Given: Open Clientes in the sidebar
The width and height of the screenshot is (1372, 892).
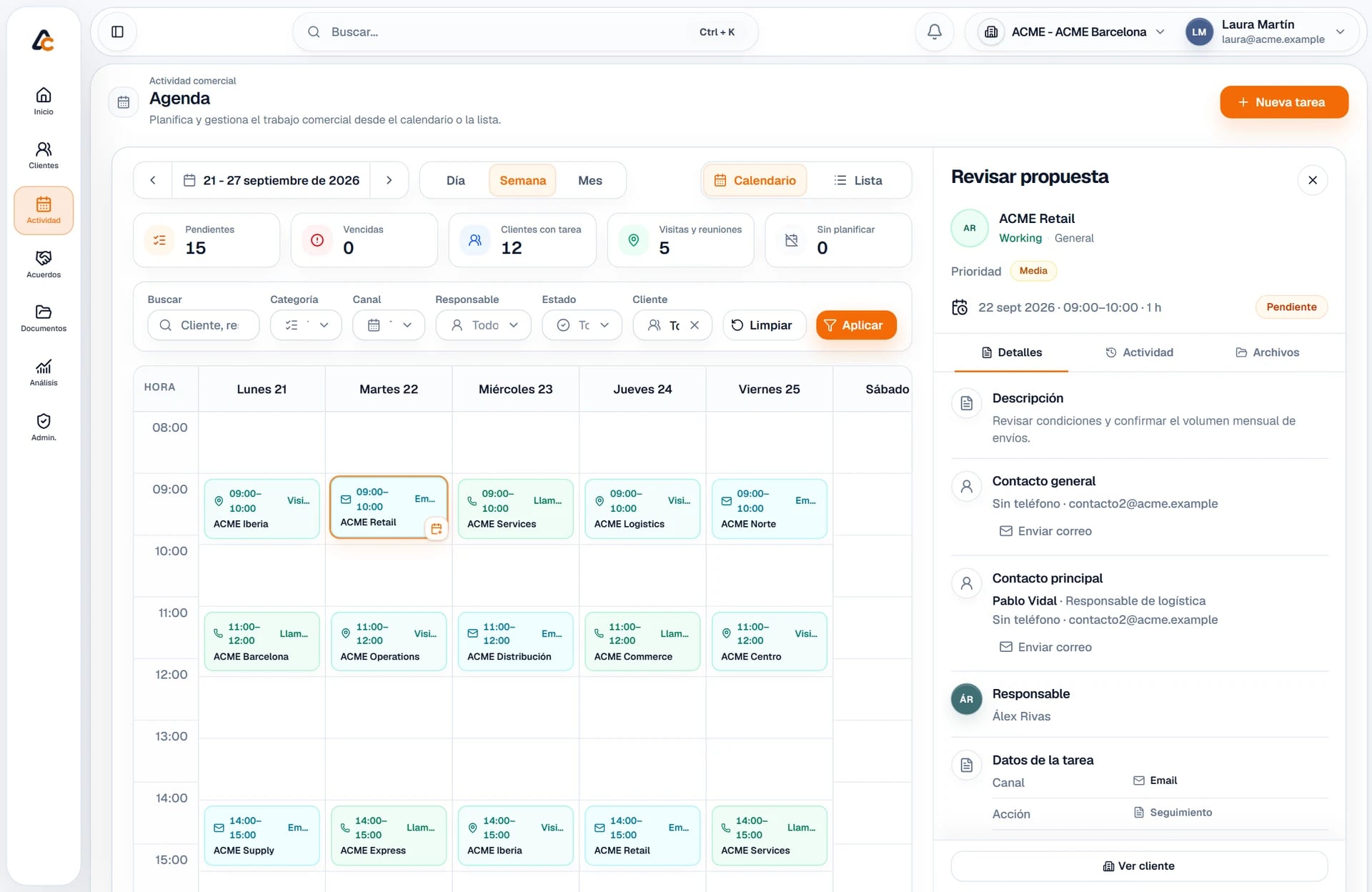Looking at the screenshot, I should click(44, 155).
